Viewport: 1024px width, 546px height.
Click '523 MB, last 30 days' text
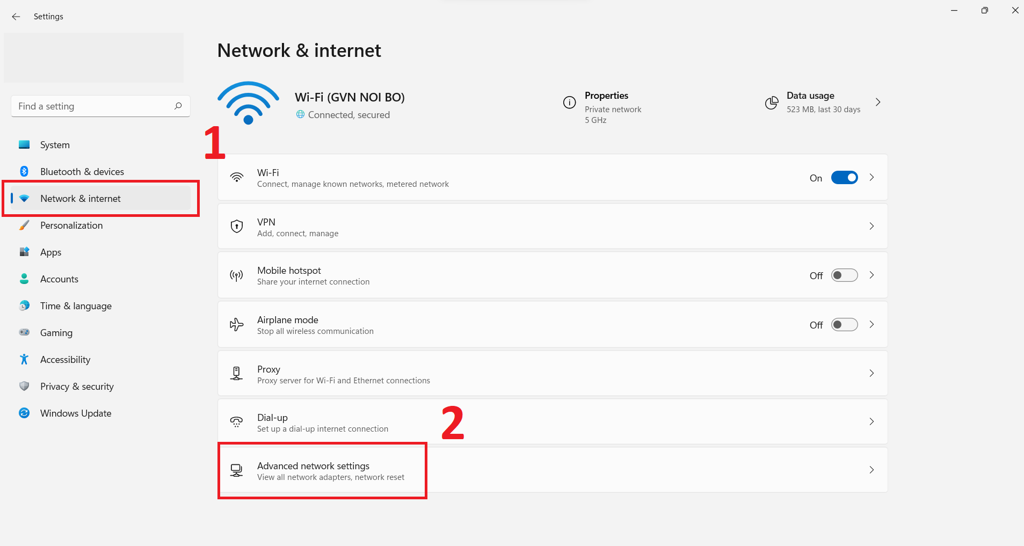[x=823, y=110]
